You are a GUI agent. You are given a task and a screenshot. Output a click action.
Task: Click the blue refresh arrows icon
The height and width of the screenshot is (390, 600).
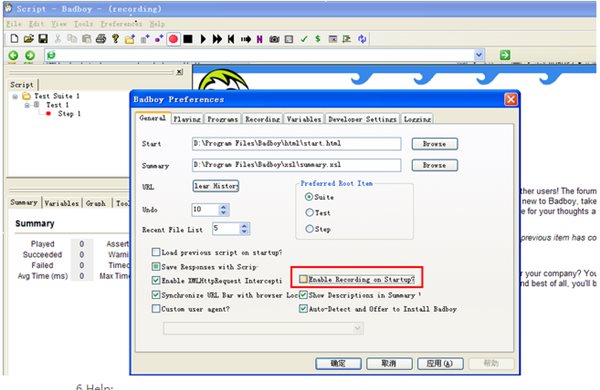click(362, 39)
